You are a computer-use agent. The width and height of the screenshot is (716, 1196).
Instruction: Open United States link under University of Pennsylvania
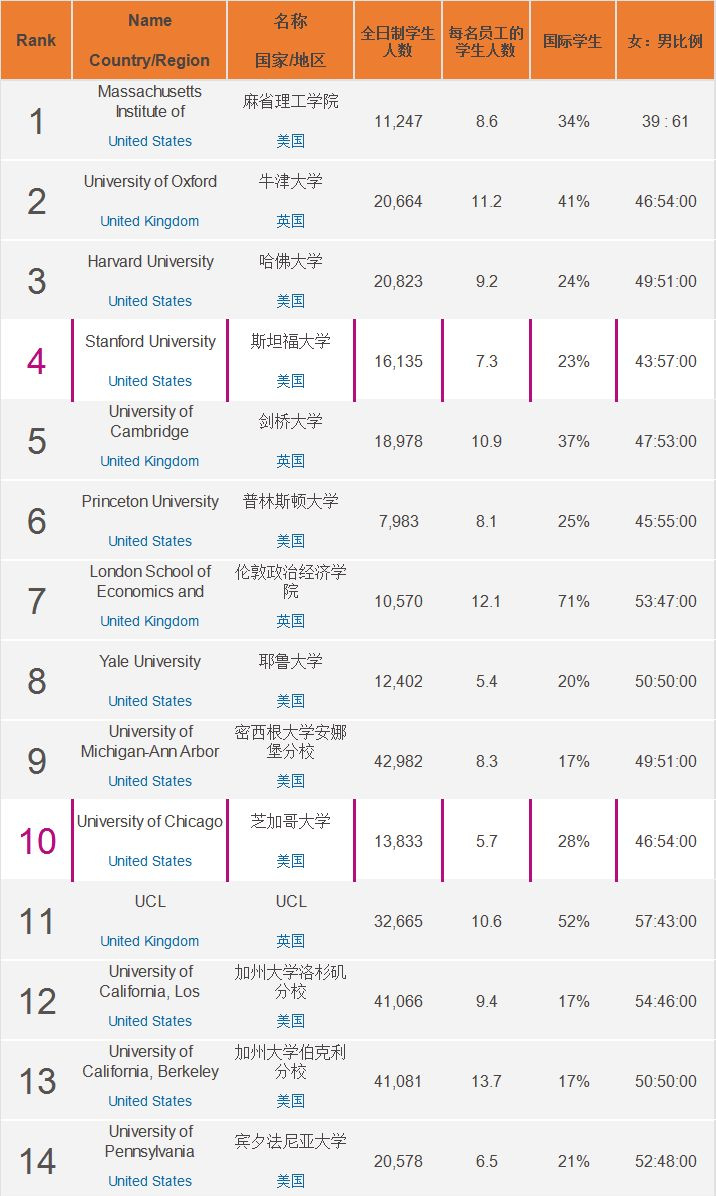click(150, 1181)
